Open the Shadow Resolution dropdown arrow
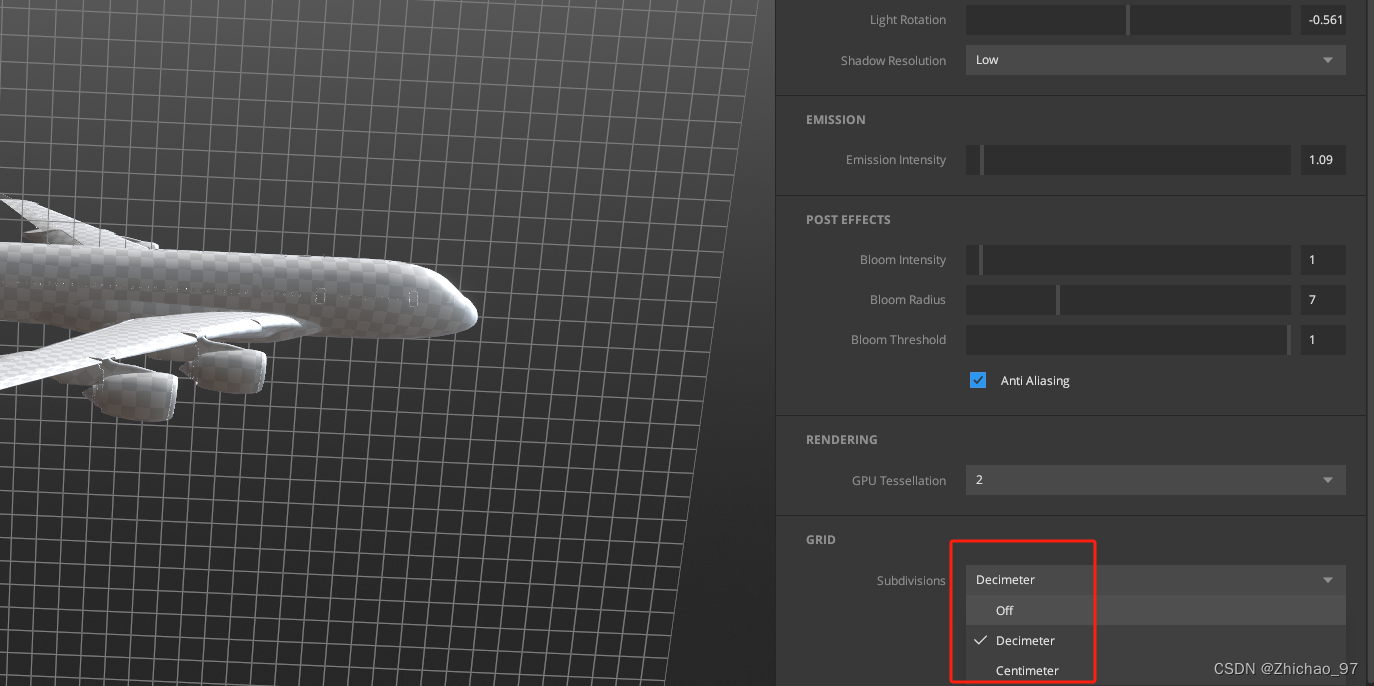The image size is (1374, 686). [1328, 59]
